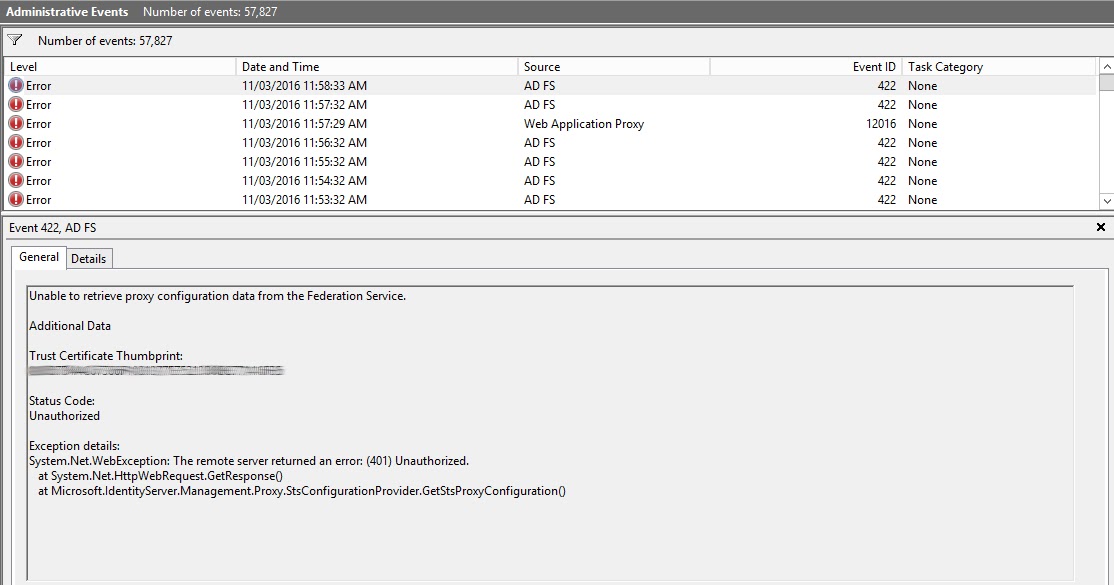Click the error icon beside the Web Application Proxy event
1114x585 pixels.
point(13,123)
